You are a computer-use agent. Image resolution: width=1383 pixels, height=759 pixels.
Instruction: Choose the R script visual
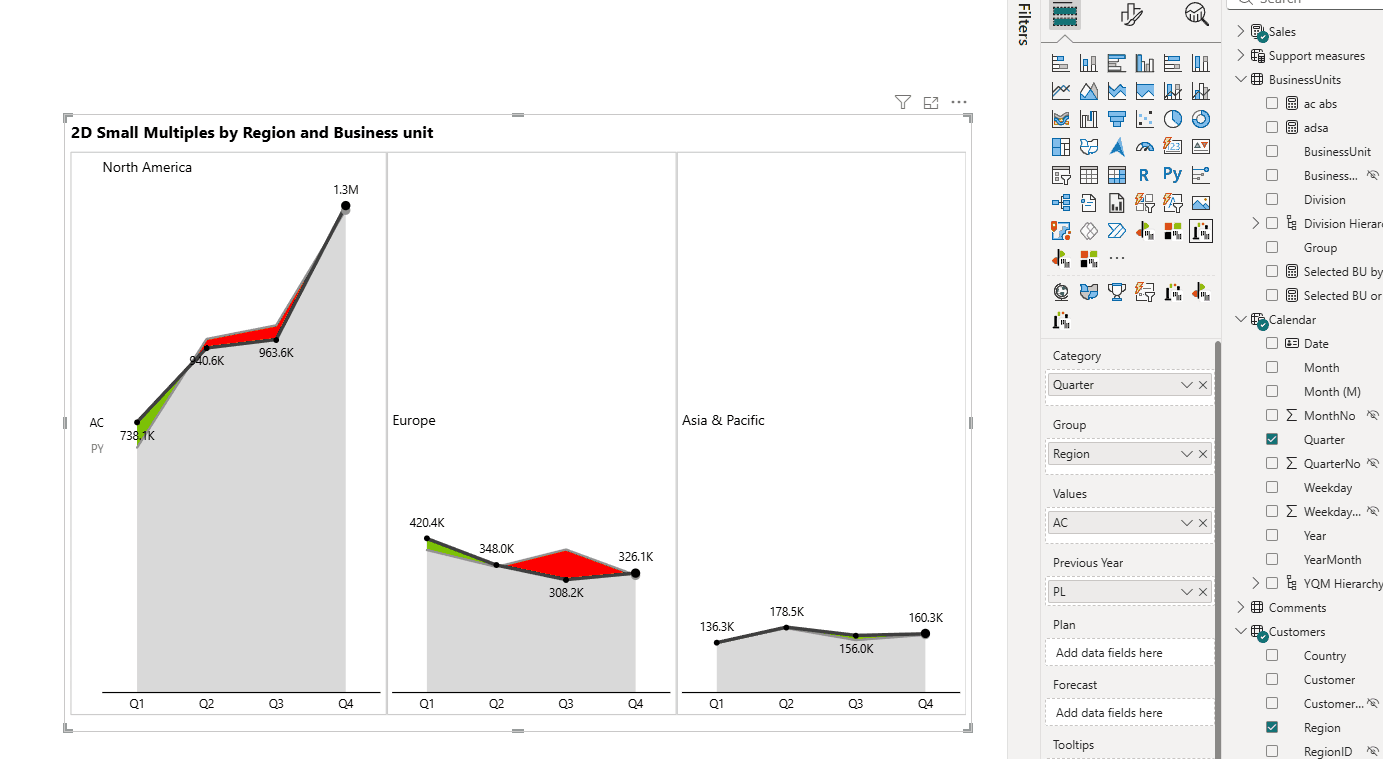tap(1145, 175)
